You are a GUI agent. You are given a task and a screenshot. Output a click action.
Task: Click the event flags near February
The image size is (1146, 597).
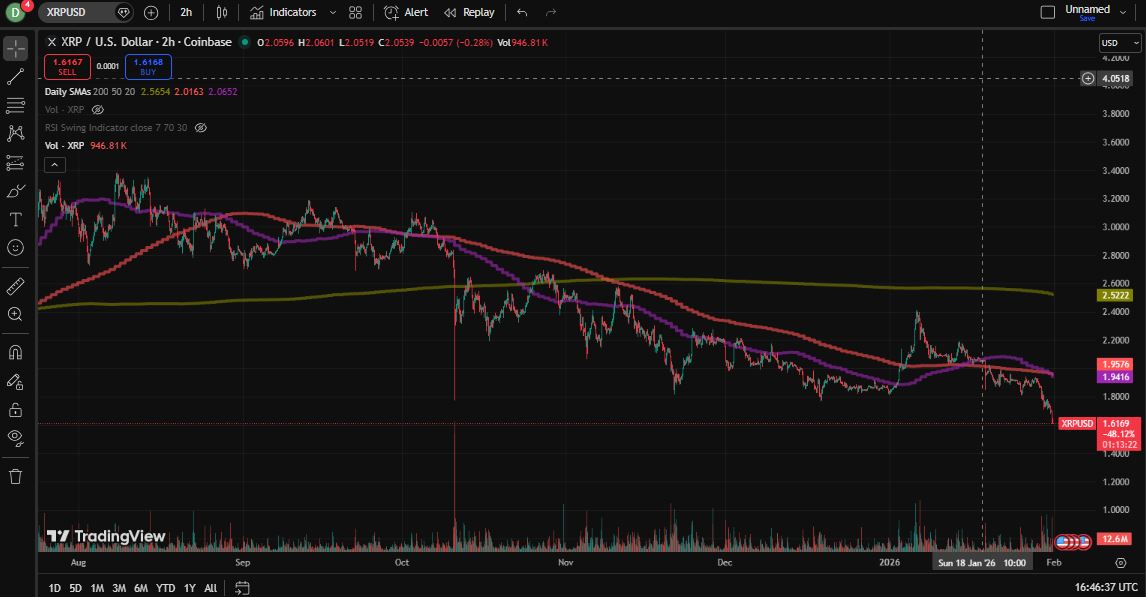pyautogui.click(x=1074, y=542)
